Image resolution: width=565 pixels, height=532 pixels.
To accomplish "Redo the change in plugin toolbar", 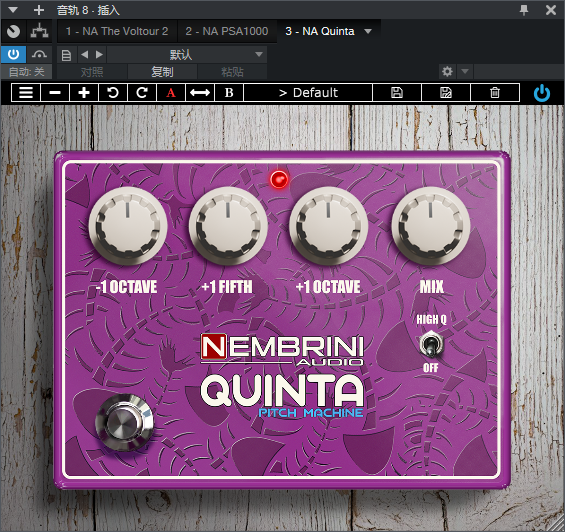I will [142, 93].
